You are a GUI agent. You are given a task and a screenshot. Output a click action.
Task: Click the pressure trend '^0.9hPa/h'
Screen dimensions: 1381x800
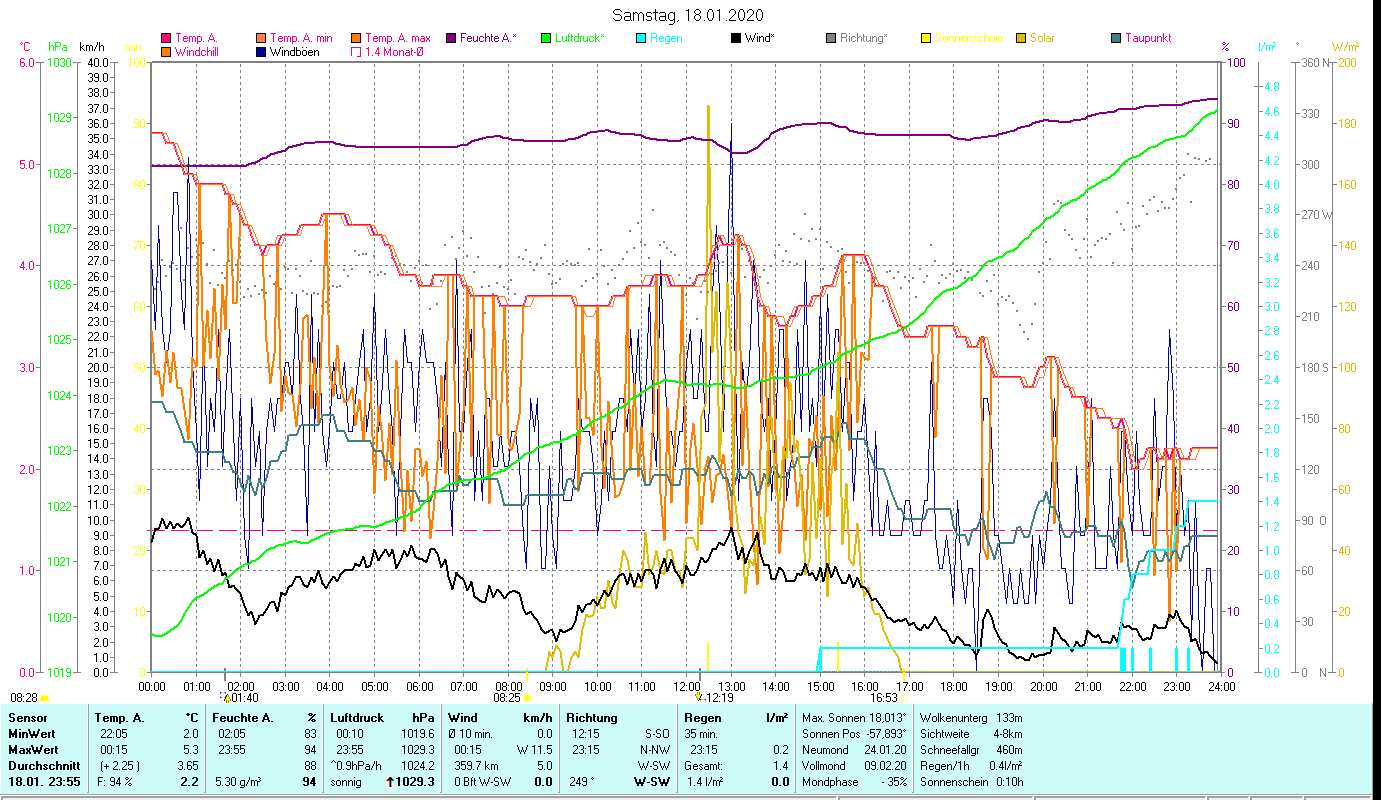point(358,766)
